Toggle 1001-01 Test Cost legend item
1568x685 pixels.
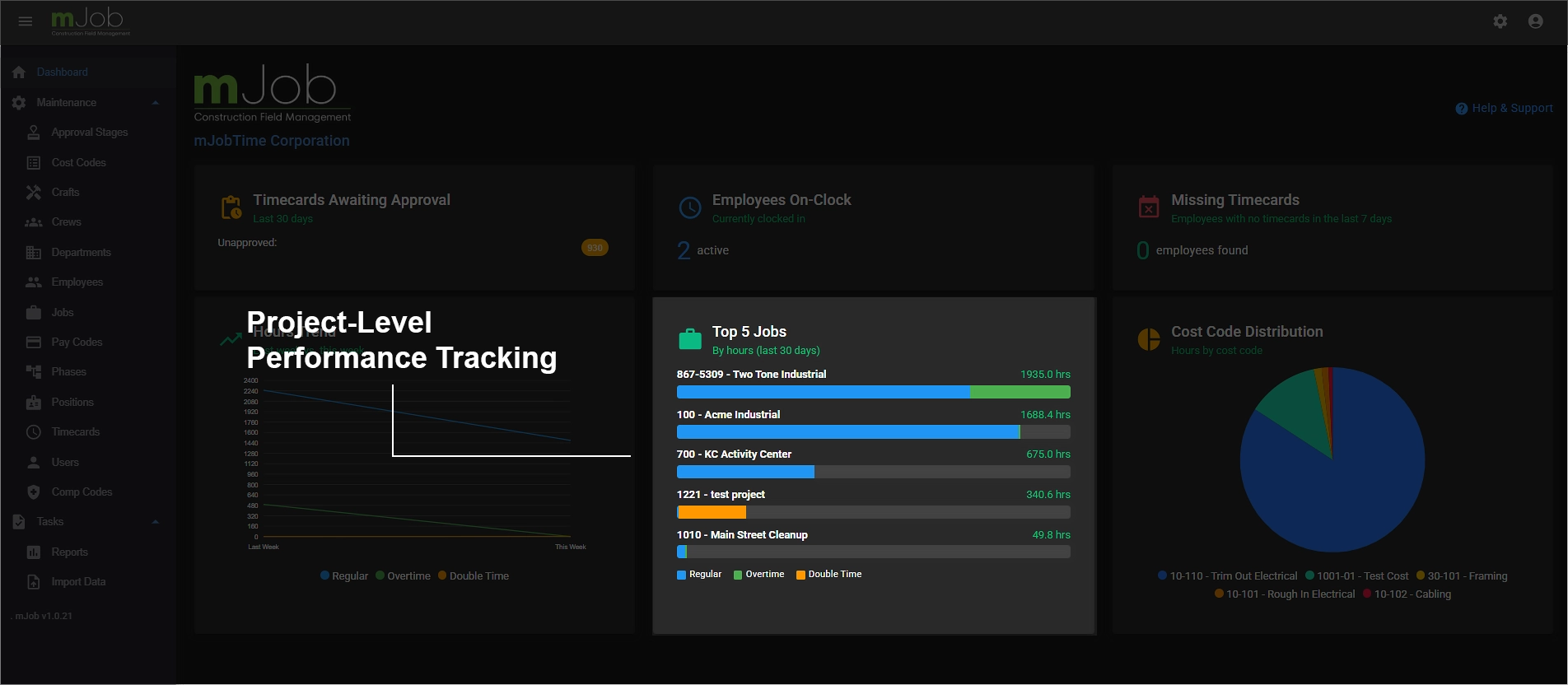[1357, 576]
